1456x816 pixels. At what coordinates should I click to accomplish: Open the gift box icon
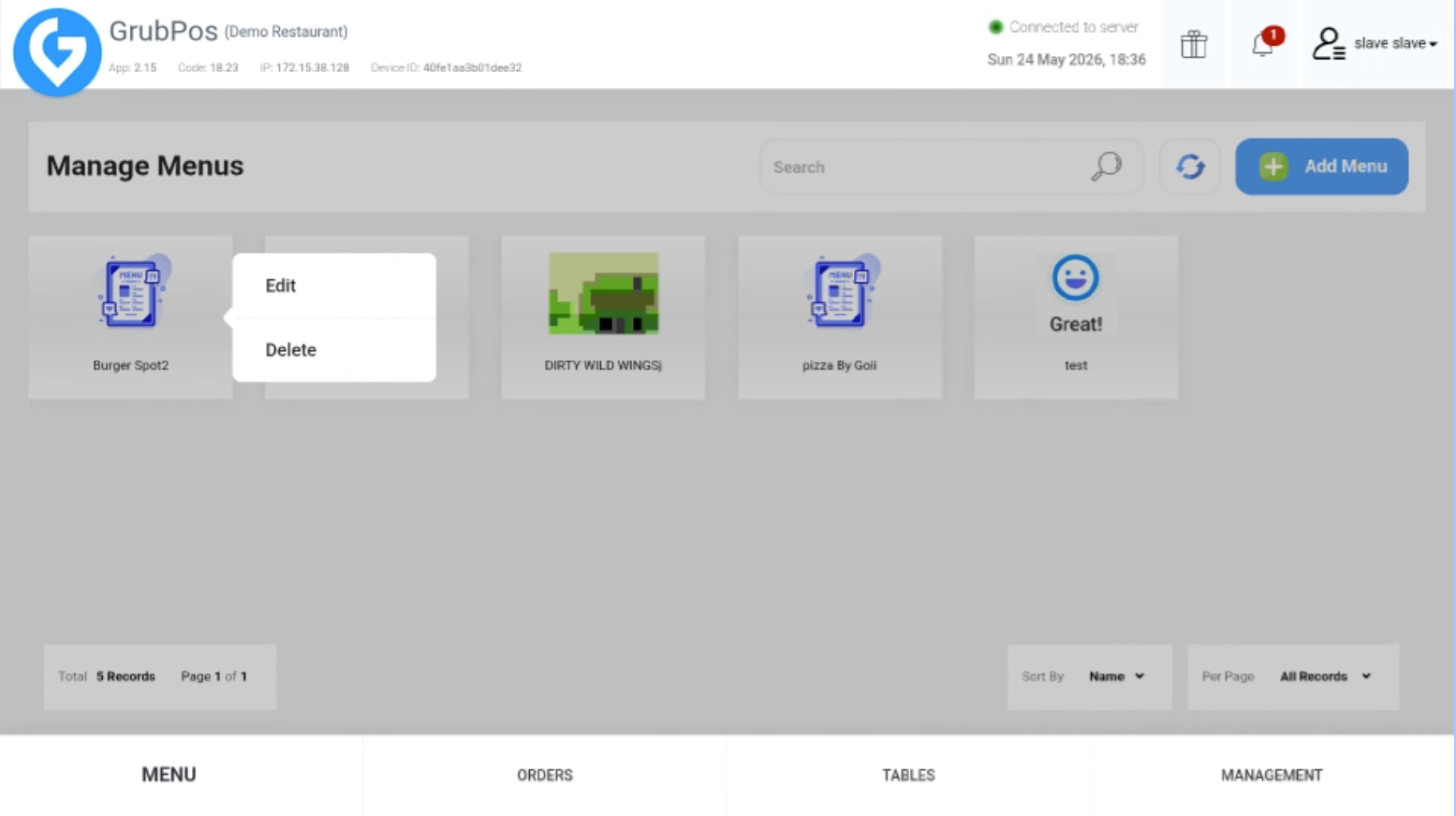tap(1194, 44)
